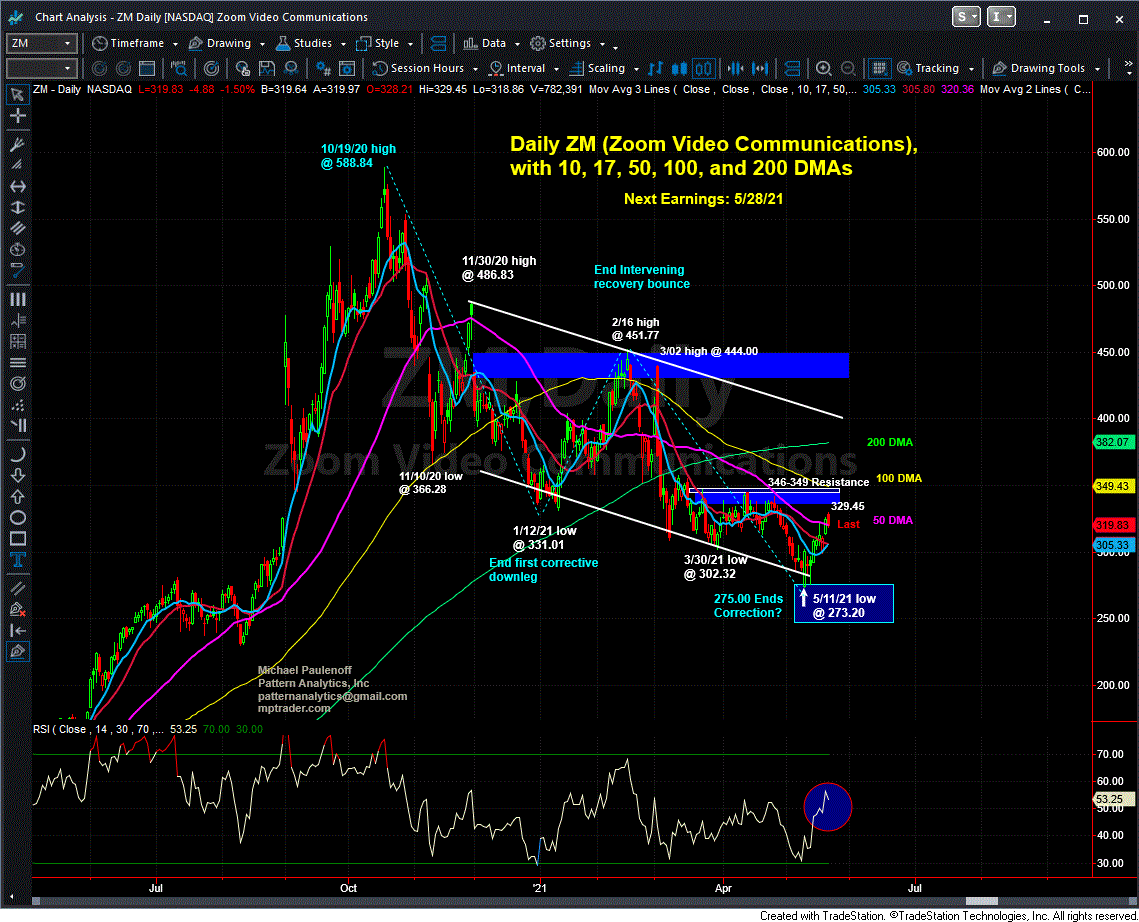The height and width of the screenshot is (922, 1139).
Task: Click the Session Hours button
Action: pos(425,69)
